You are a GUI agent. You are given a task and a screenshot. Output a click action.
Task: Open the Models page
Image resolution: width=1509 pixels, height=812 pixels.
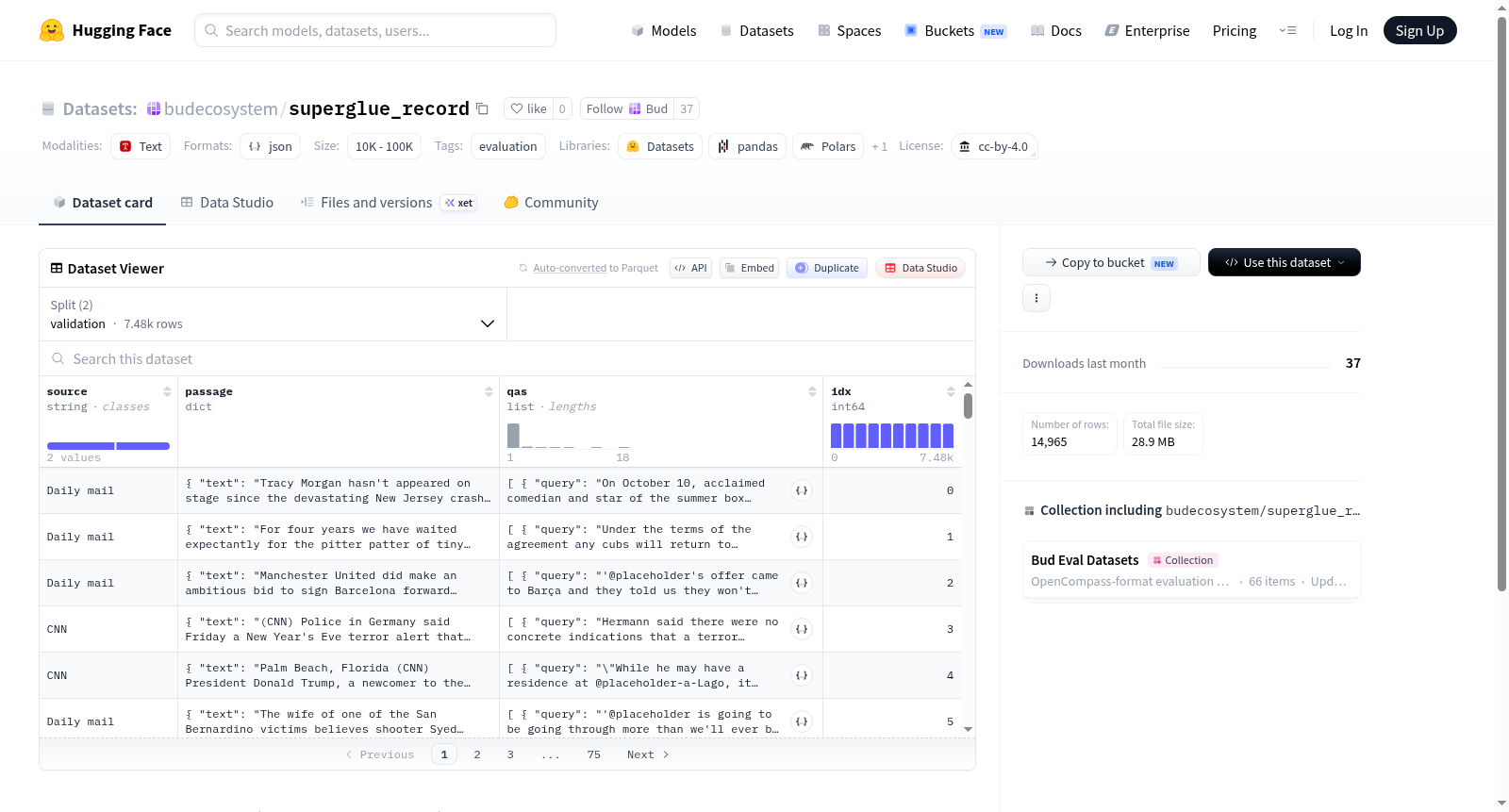664,30
